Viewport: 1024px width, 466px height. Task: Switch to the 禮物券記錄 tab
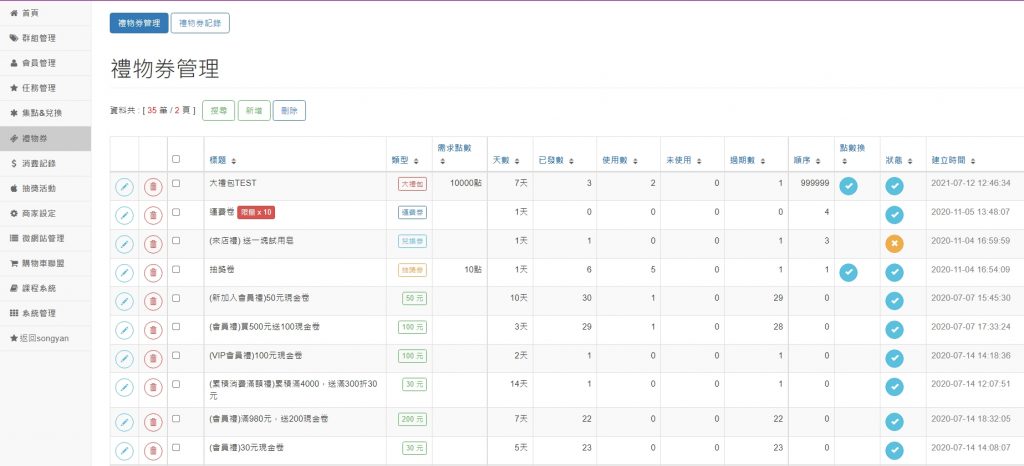(x=200, y=23)
